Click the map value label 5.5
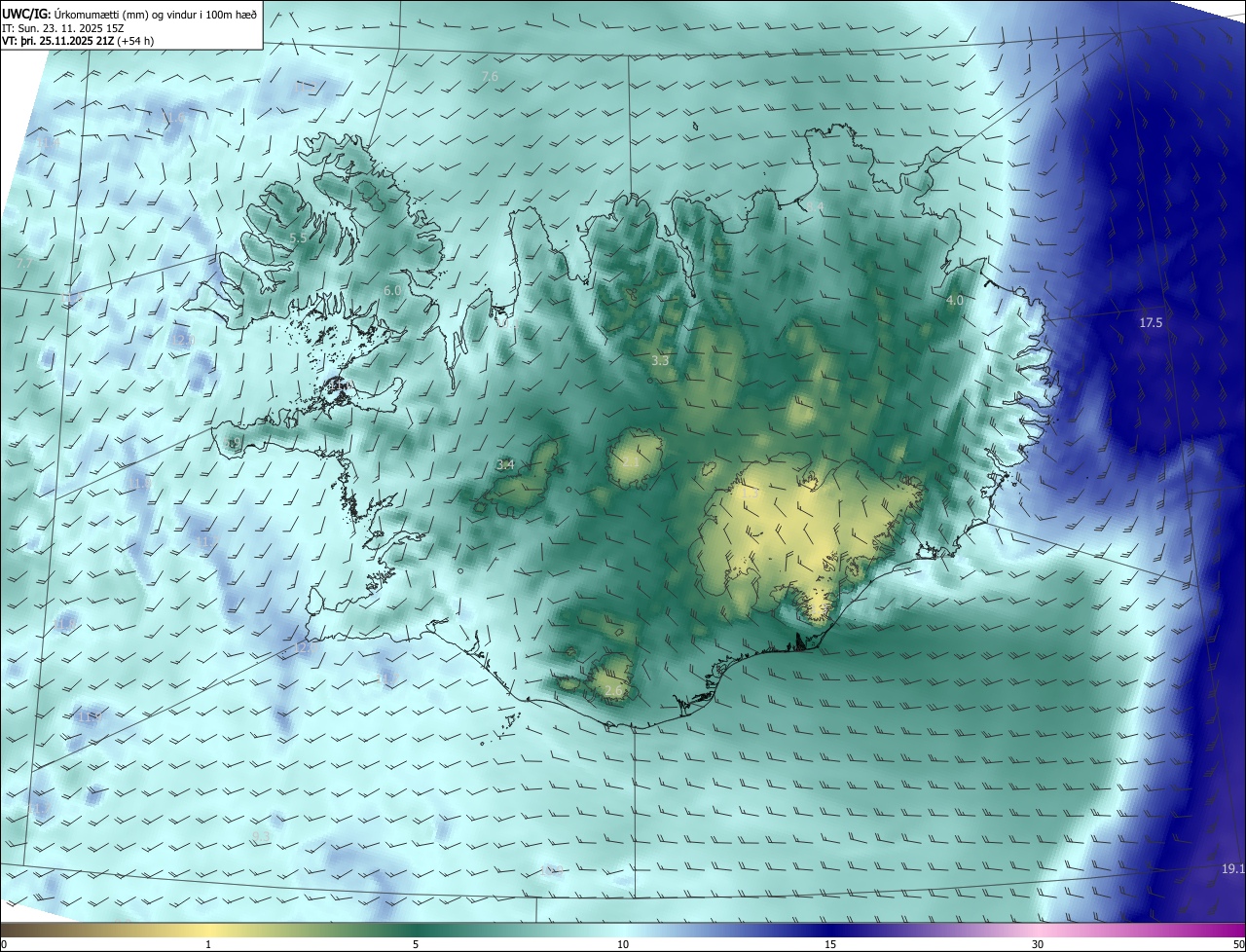Viewport: 1246px width, 952px height. (299, 238)
